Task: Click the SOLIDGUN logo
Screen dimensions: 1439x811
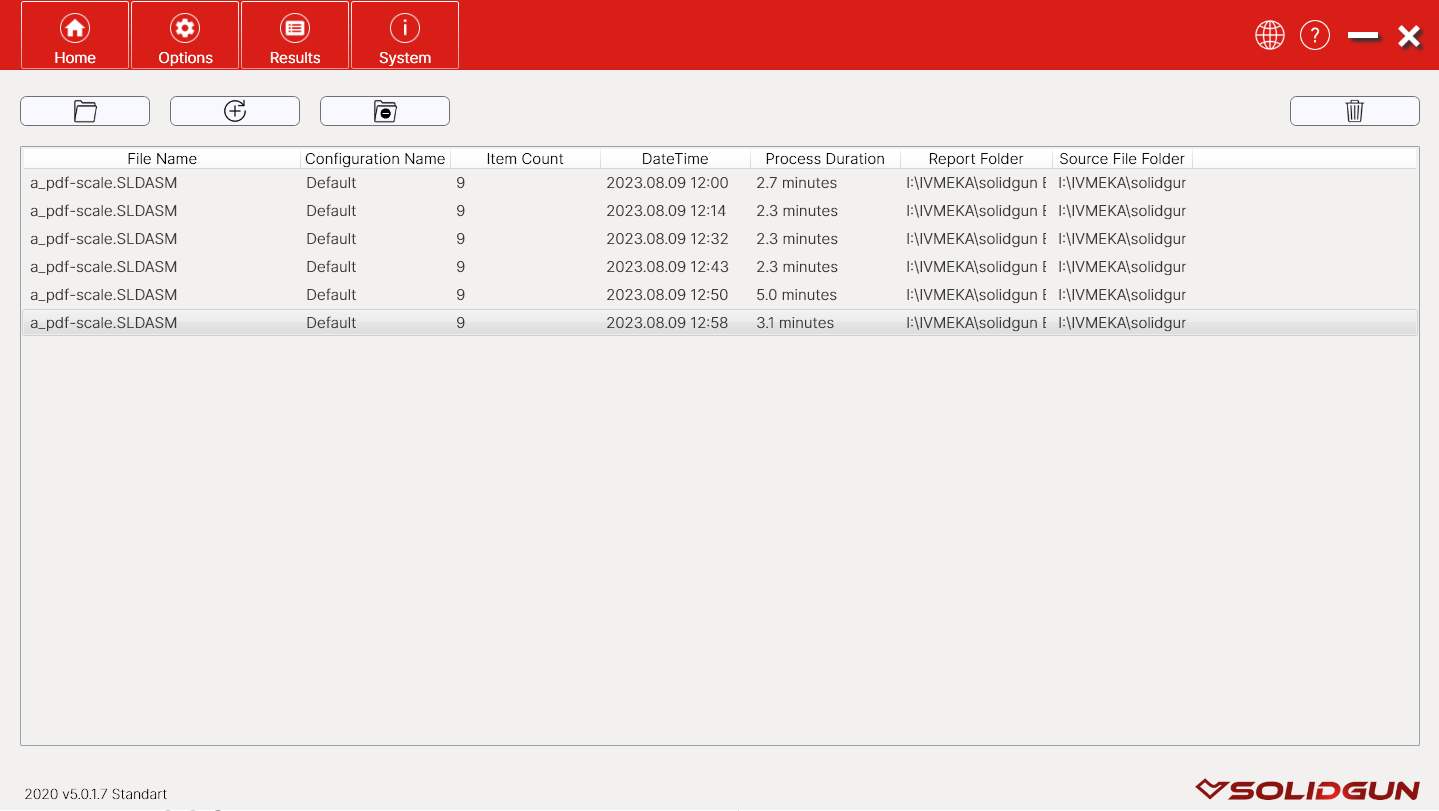Action: pyautogui.click(x=1308, y=790)
